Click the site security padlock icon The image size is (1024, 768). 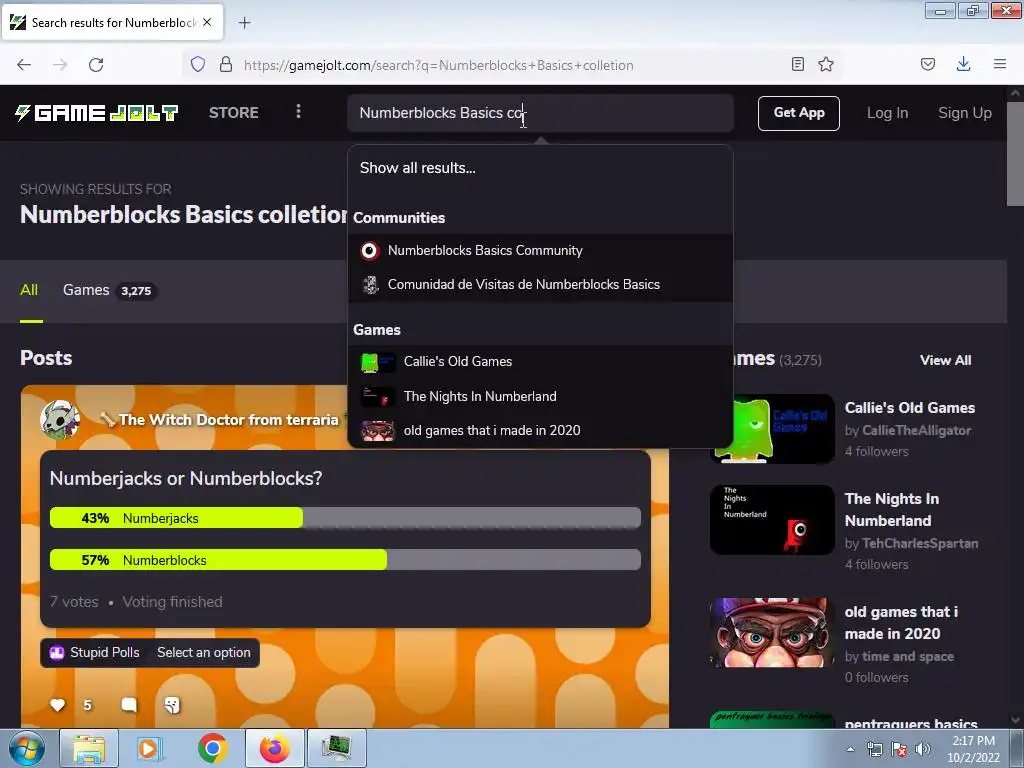tap(226, 64)
